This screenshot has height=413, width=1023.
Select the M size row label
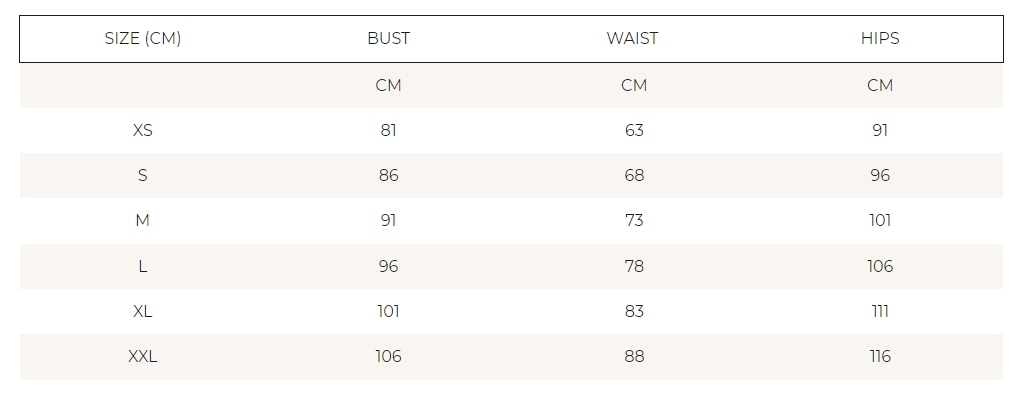142,221
